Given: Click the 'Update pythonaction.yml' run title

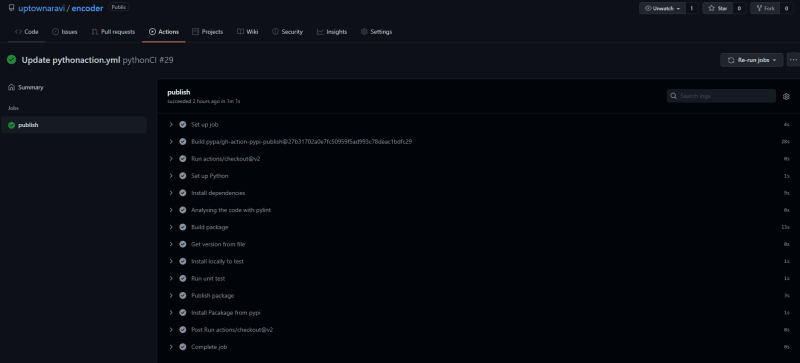Looking at the screenshot, I should coord(71,60).
